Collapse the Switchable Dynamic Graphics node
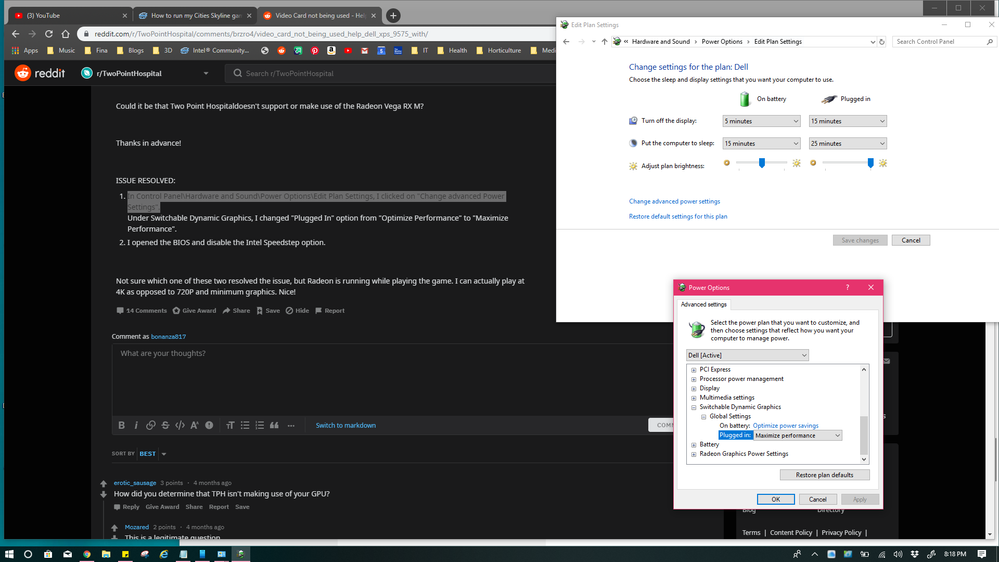Image resolution: width=999 pixels, height=562 pixels. pyautogui.click(x=694, y=407)
